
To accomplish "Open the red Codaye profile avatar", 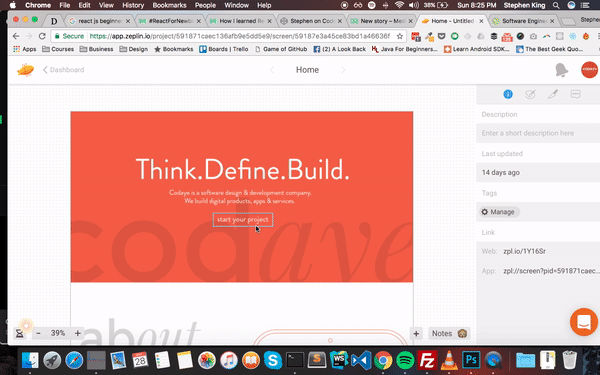I will point(589,70).
